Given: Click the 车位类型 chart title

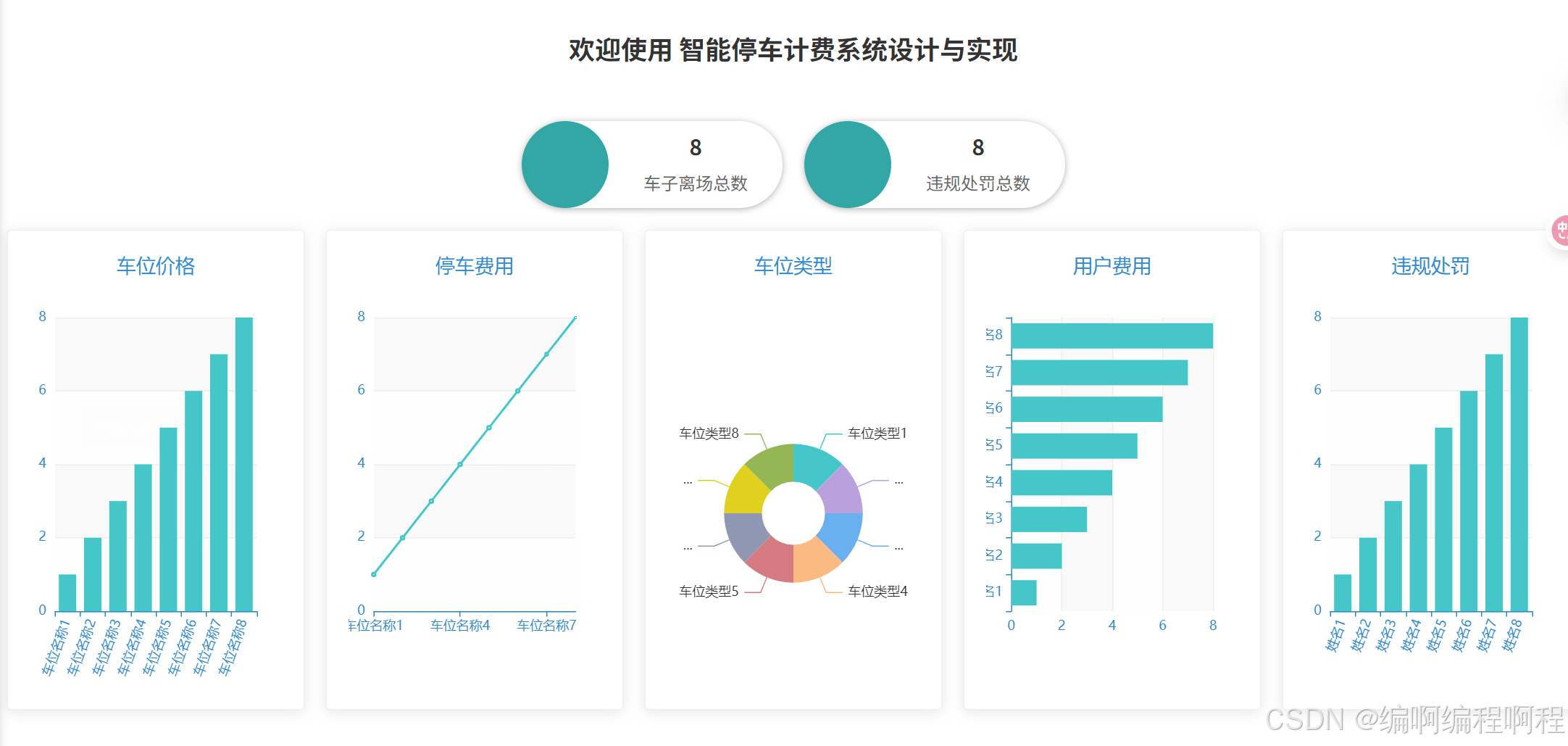Looking at the screenshot, I should click(793, 266).
